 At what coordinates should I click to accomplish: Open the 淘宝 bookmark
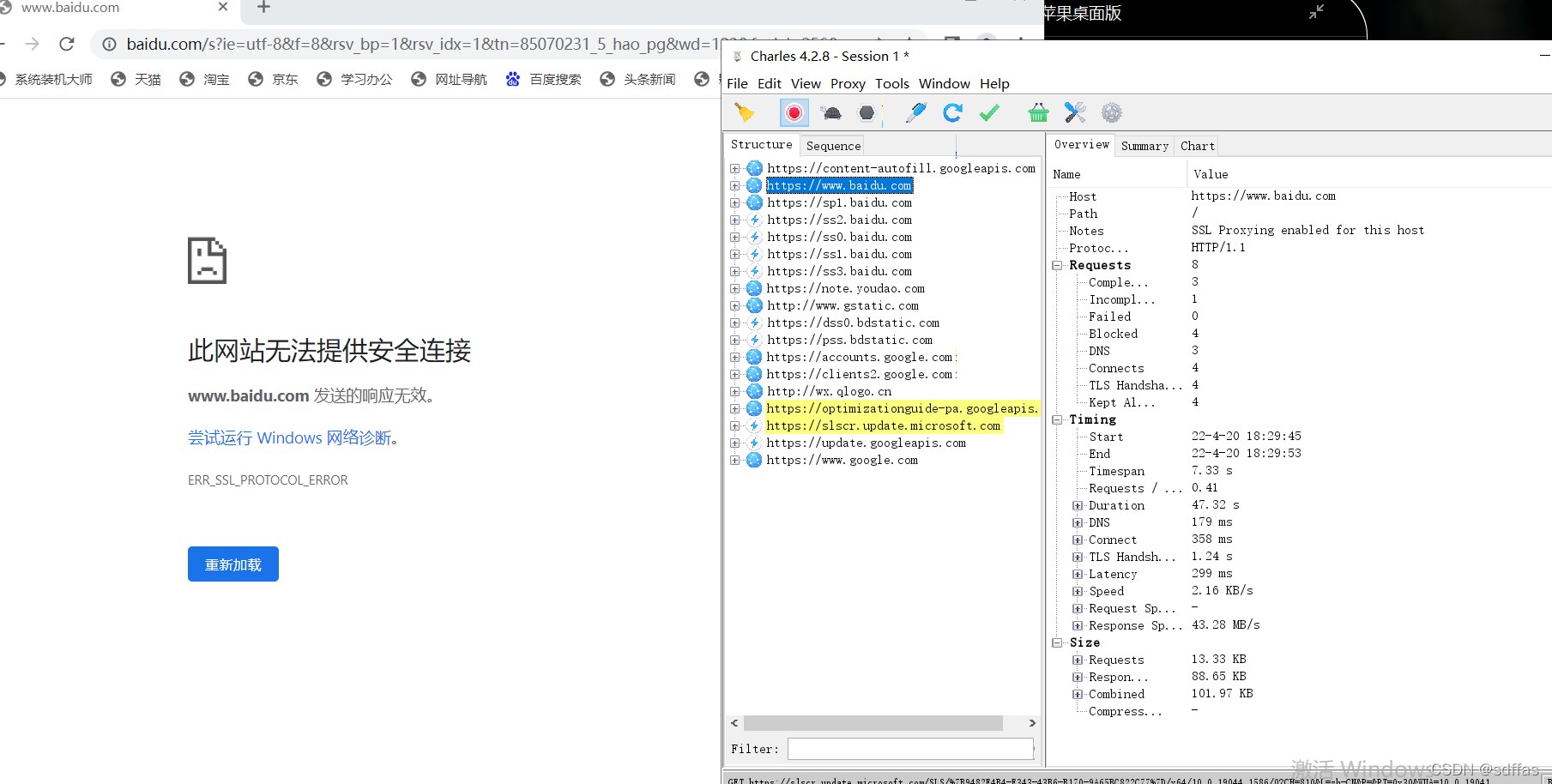204,79
